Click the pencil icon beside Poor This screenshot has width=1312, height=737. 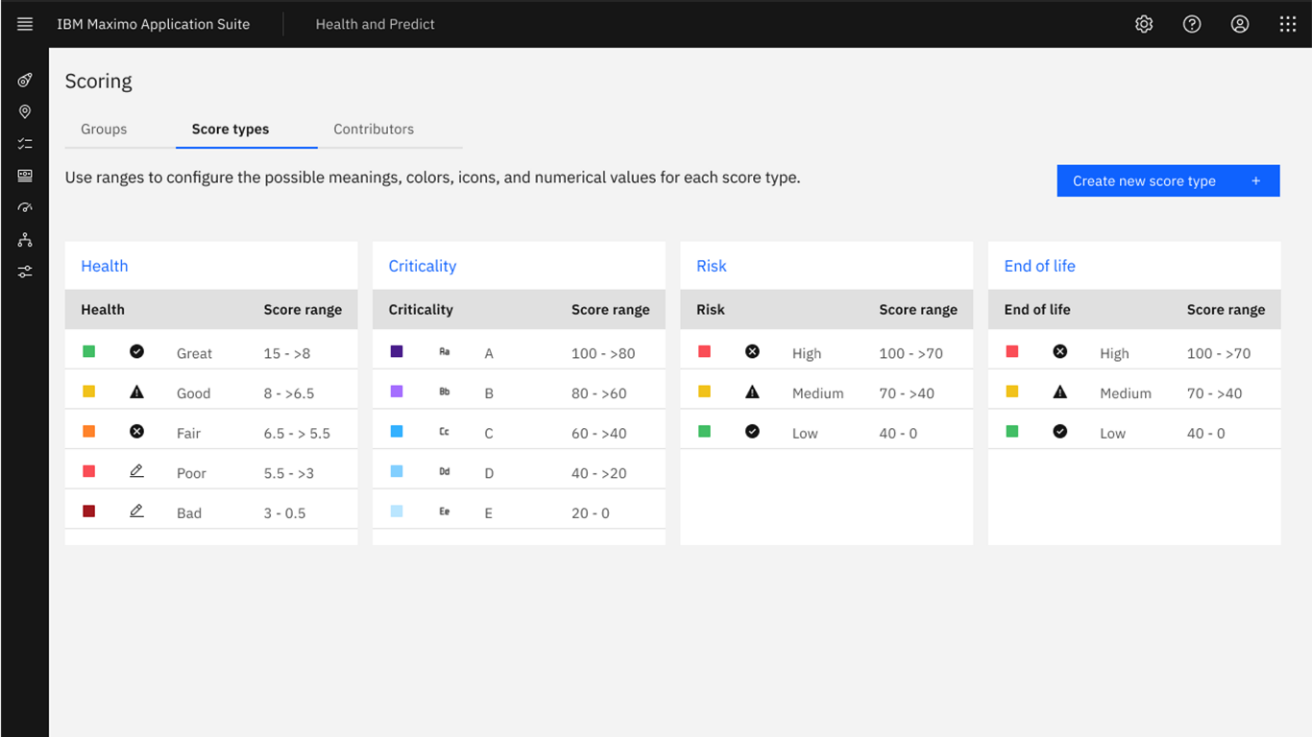click(137, 472)
